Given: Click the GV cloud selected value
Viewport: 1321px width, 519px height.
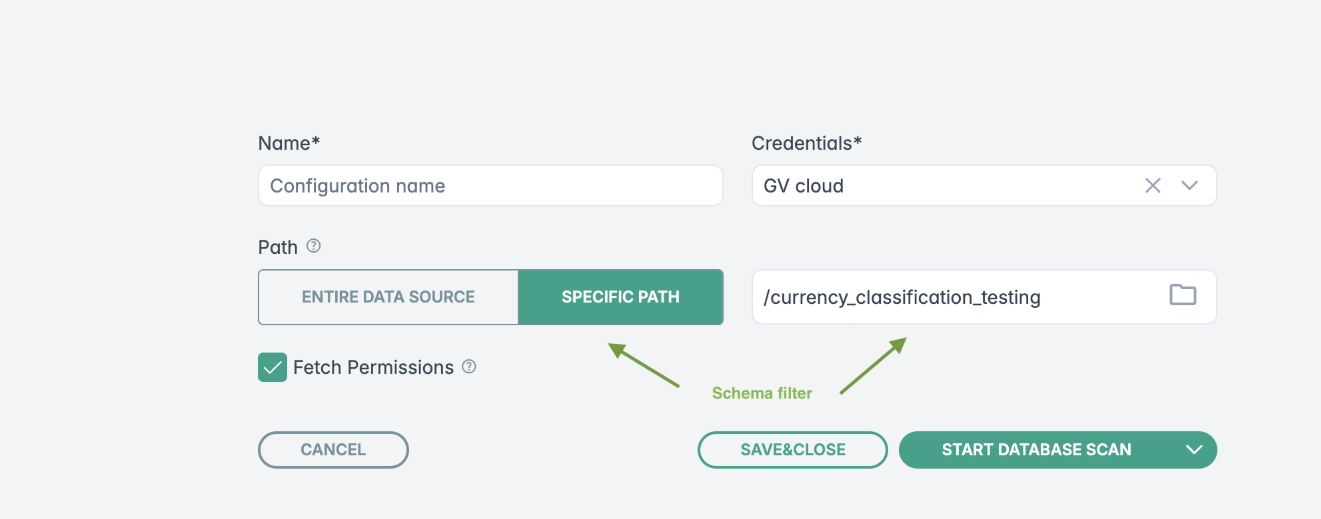Looking at the screenshot, I should pos(804,186).
